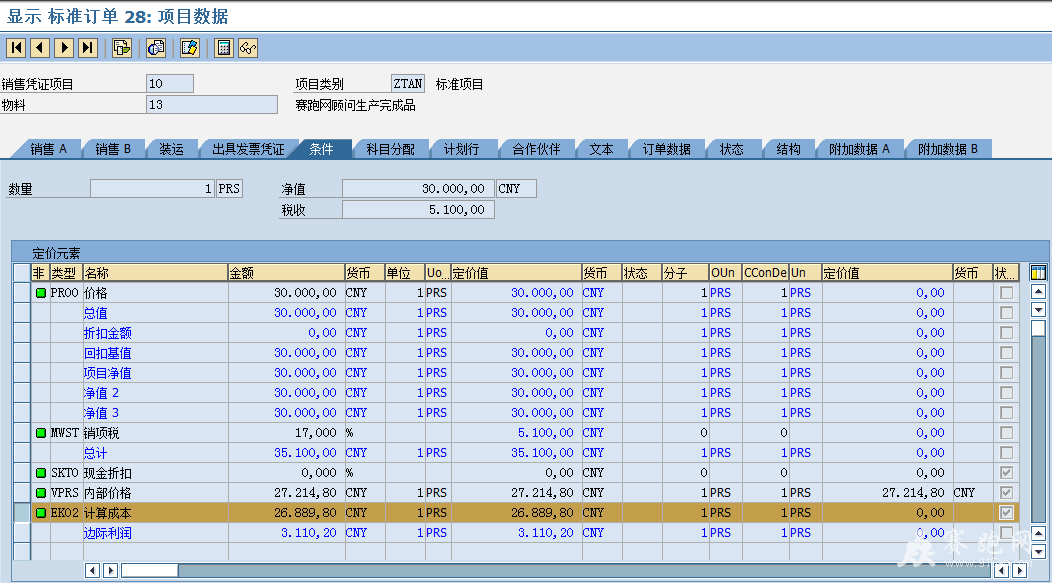Click green status light of PR00 row
The height and width of the screenshot is (583, 1052).
click(x=41, y=293)
